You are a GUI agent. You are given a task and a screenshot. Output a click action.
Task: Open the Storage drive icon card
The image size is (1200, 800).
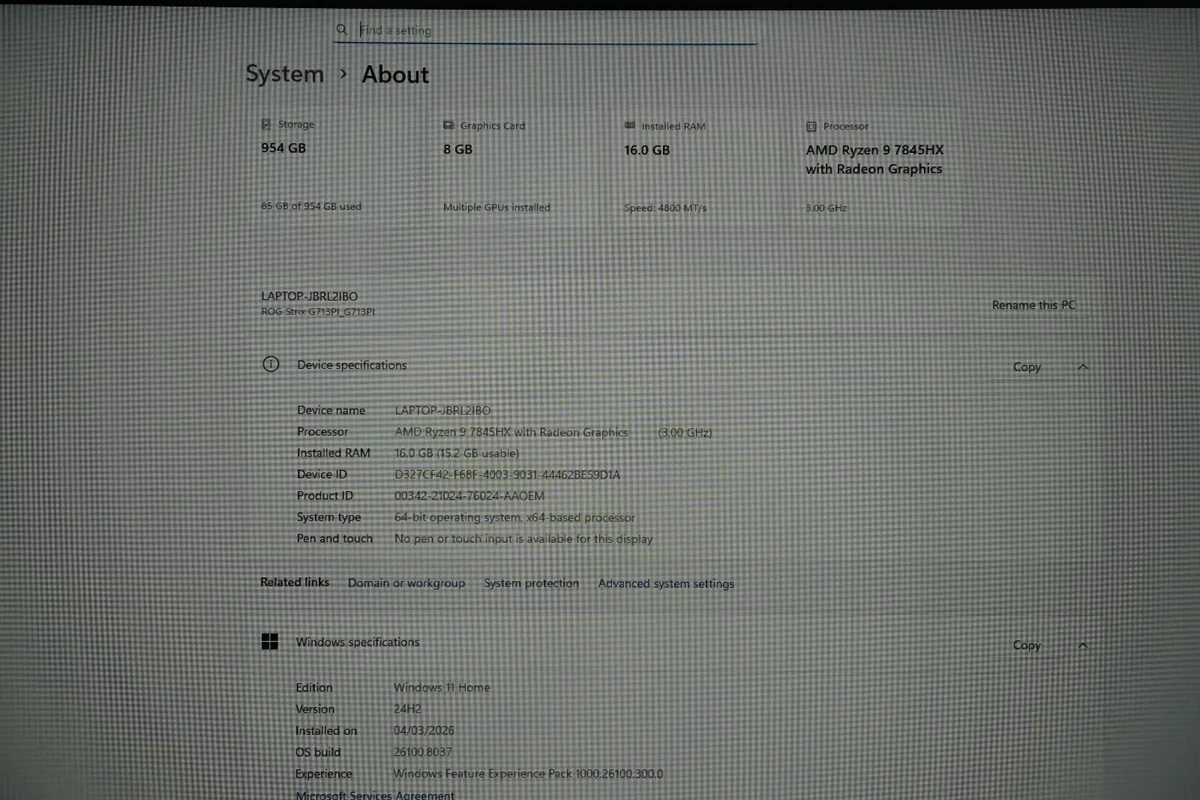pos(266,125)
